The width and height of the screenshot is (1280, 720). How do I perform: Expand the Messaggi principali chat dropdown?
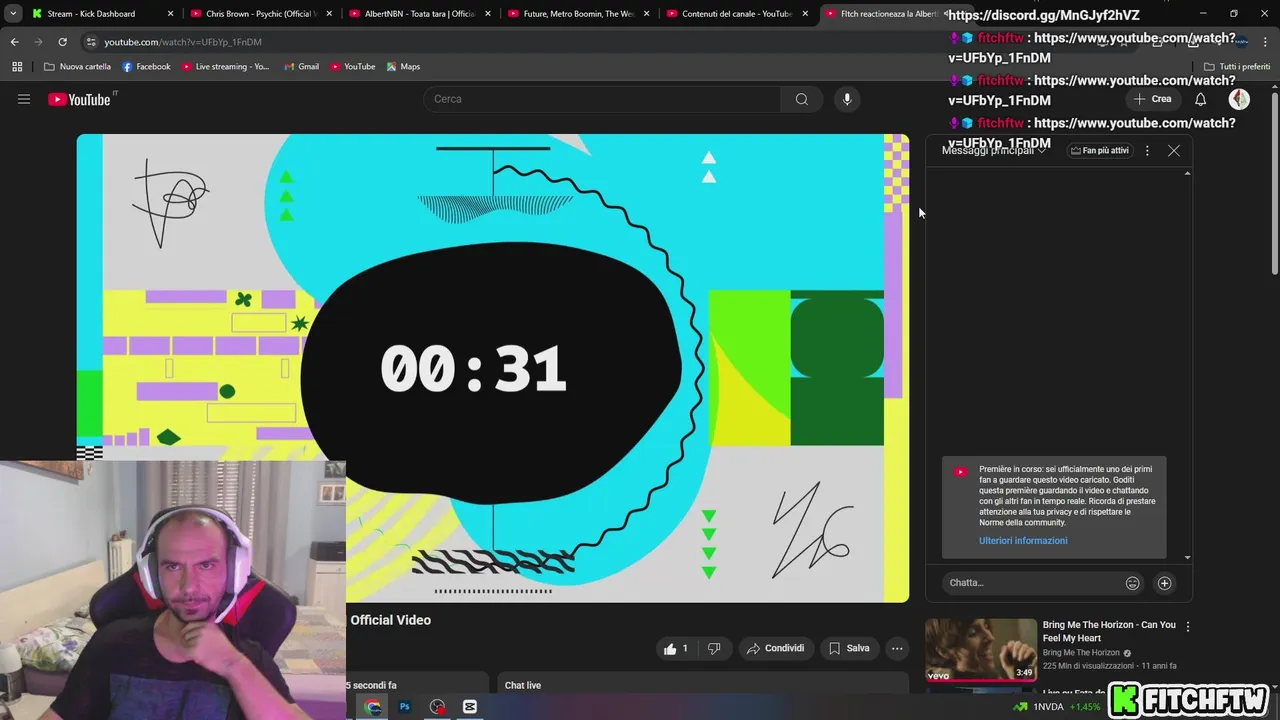[x=993, y=150]
